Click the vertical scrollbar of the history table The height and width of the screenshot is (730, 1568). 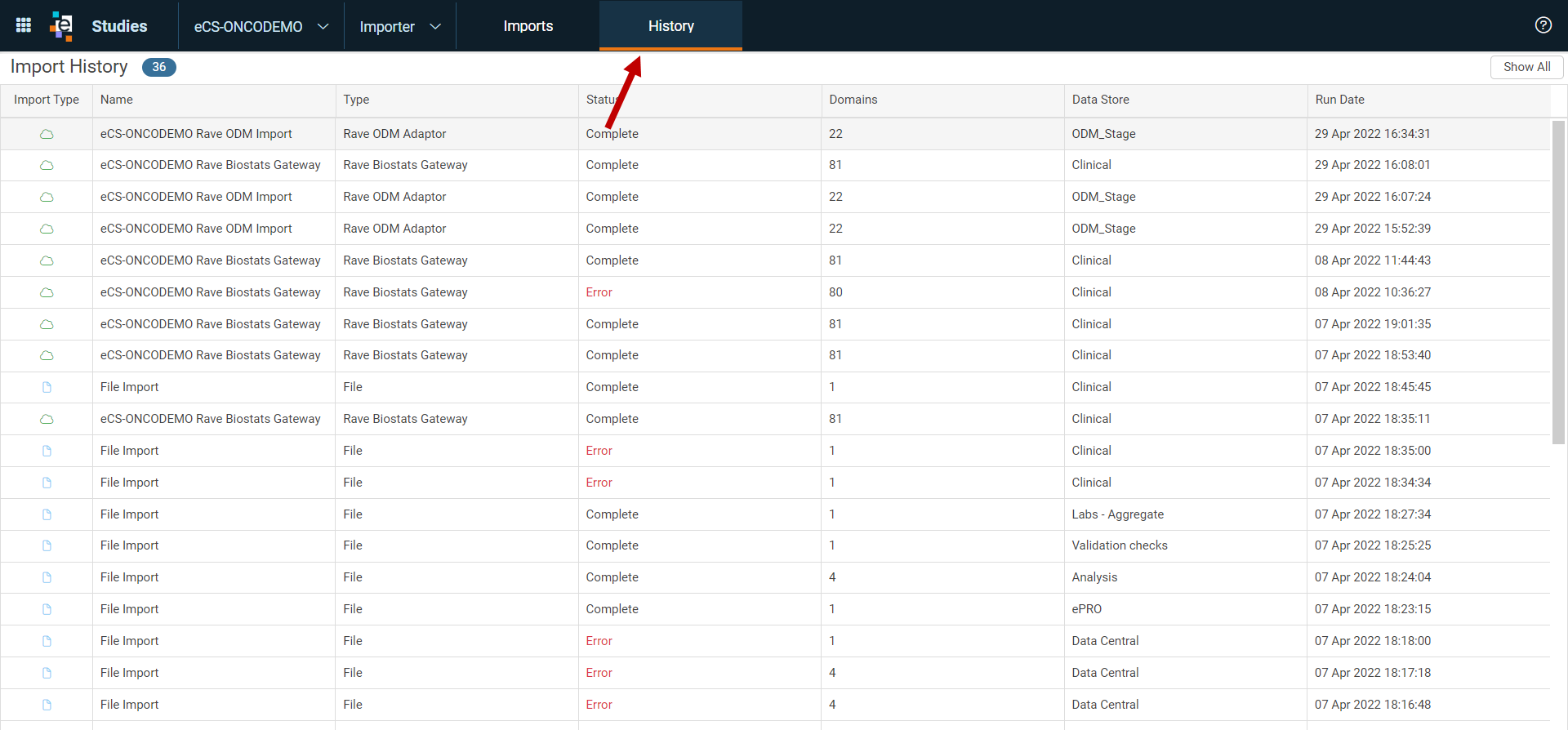1558,282
